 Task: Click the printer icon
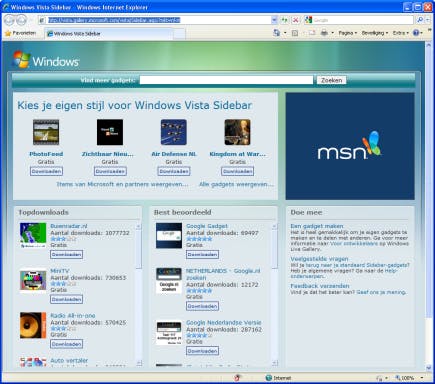[324, 33]
